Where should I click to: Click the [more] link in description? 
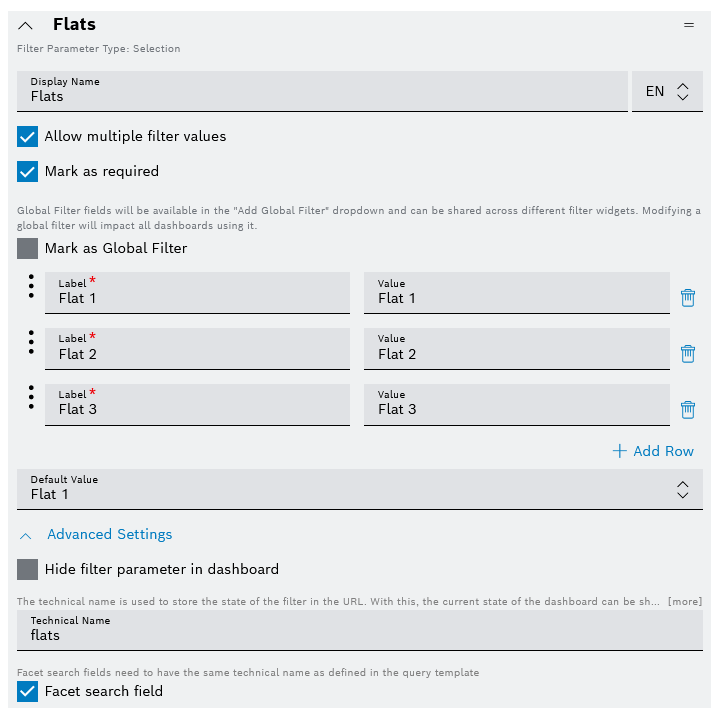pos(685,602)
